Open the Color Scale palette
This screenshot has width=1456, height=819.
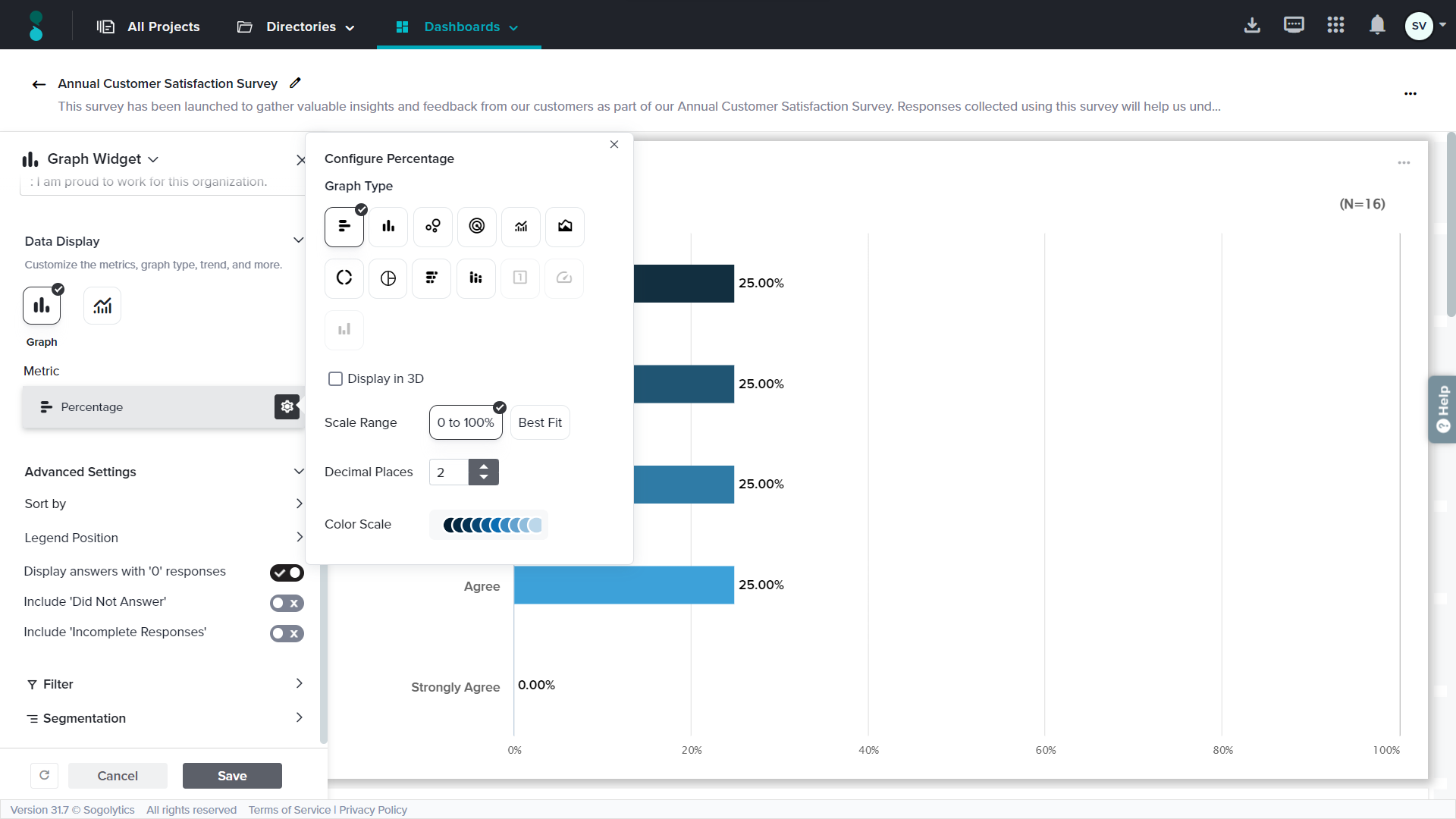point(489,525)
